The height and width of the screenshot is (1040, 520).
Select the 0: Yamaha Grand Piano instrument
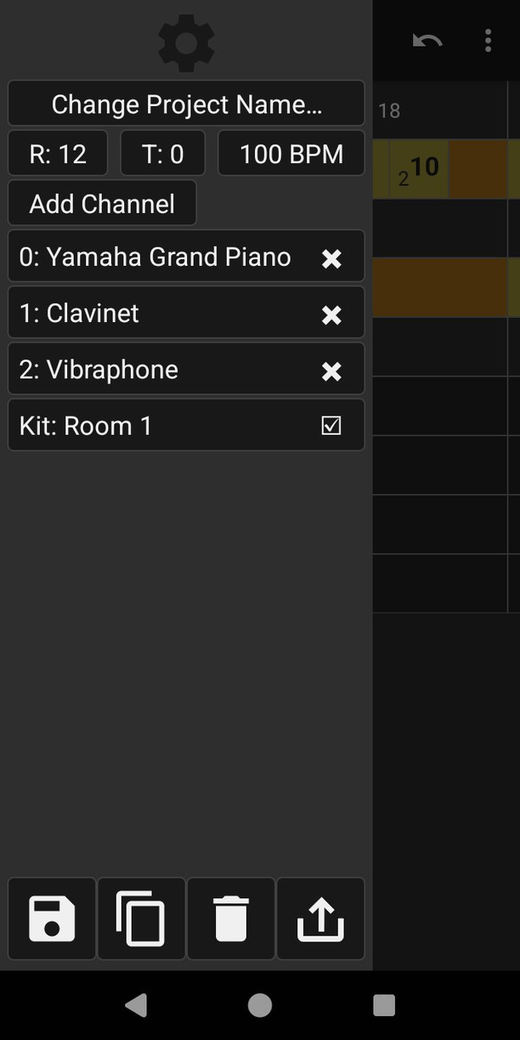(155, 257)
